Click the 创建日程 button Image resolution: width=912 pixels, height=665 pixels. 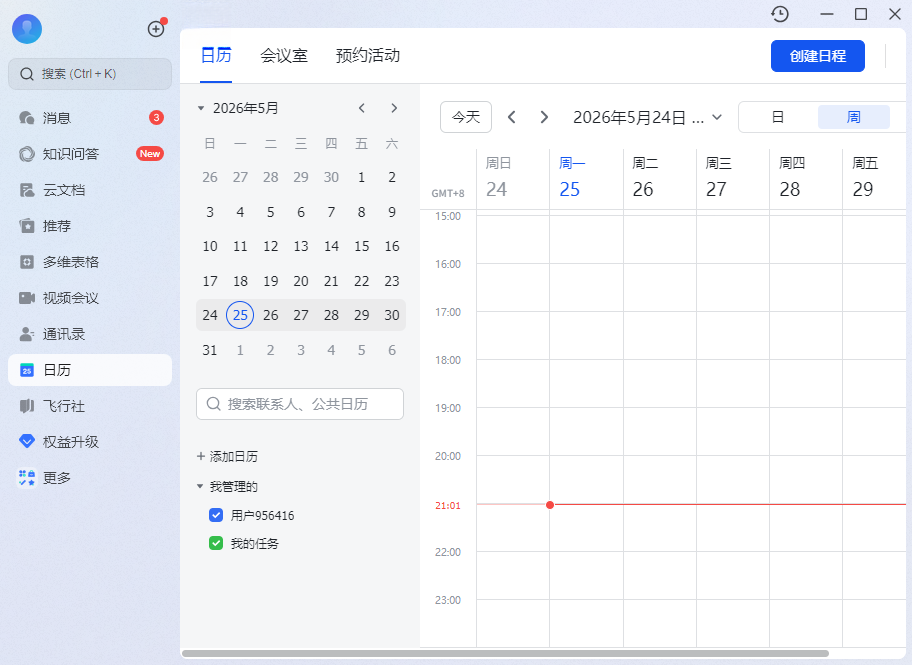817,56
